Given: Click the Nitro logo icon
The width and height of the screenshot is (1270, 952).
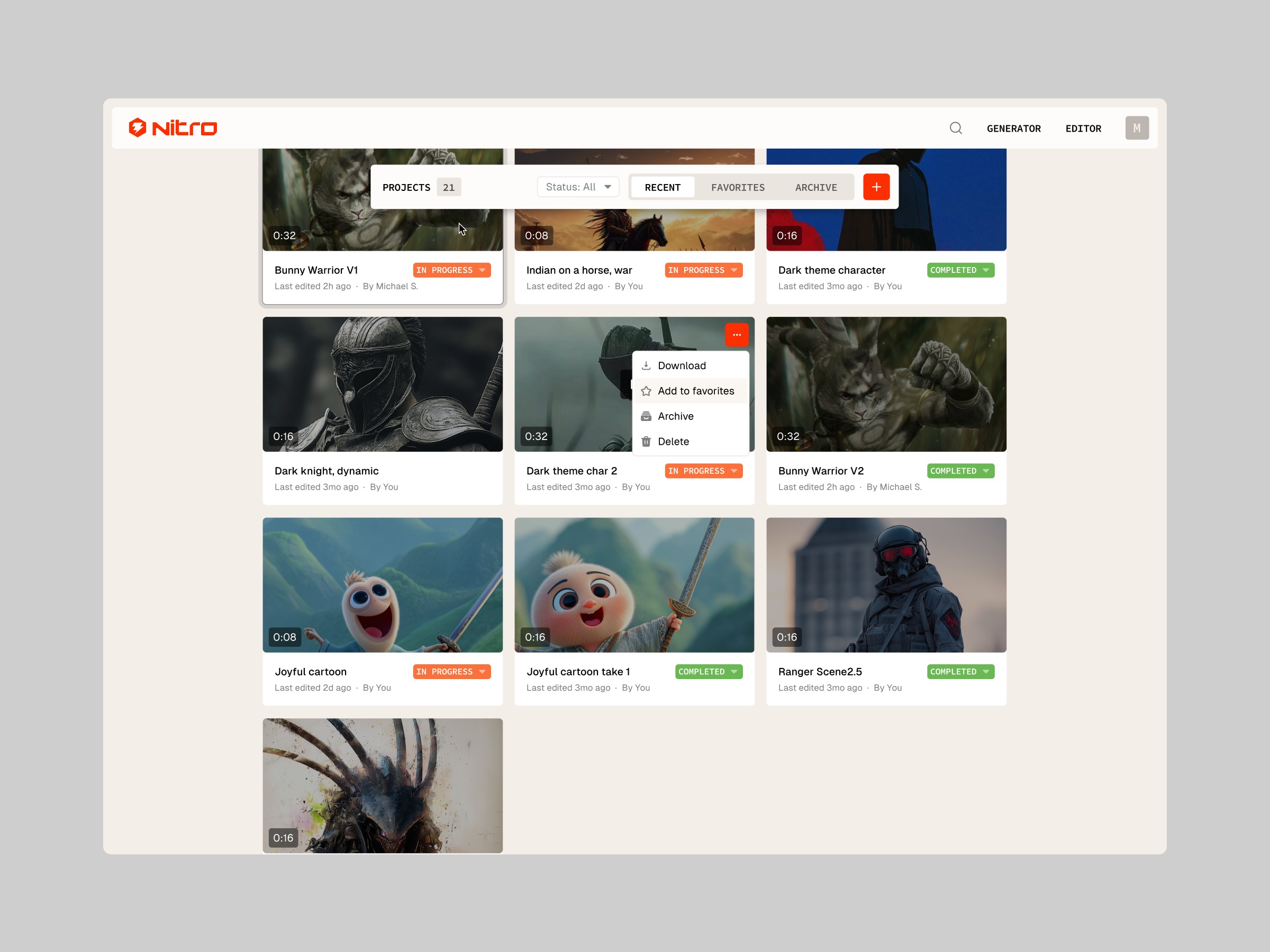Looking at the screenshot, I should tap(137, 127).
